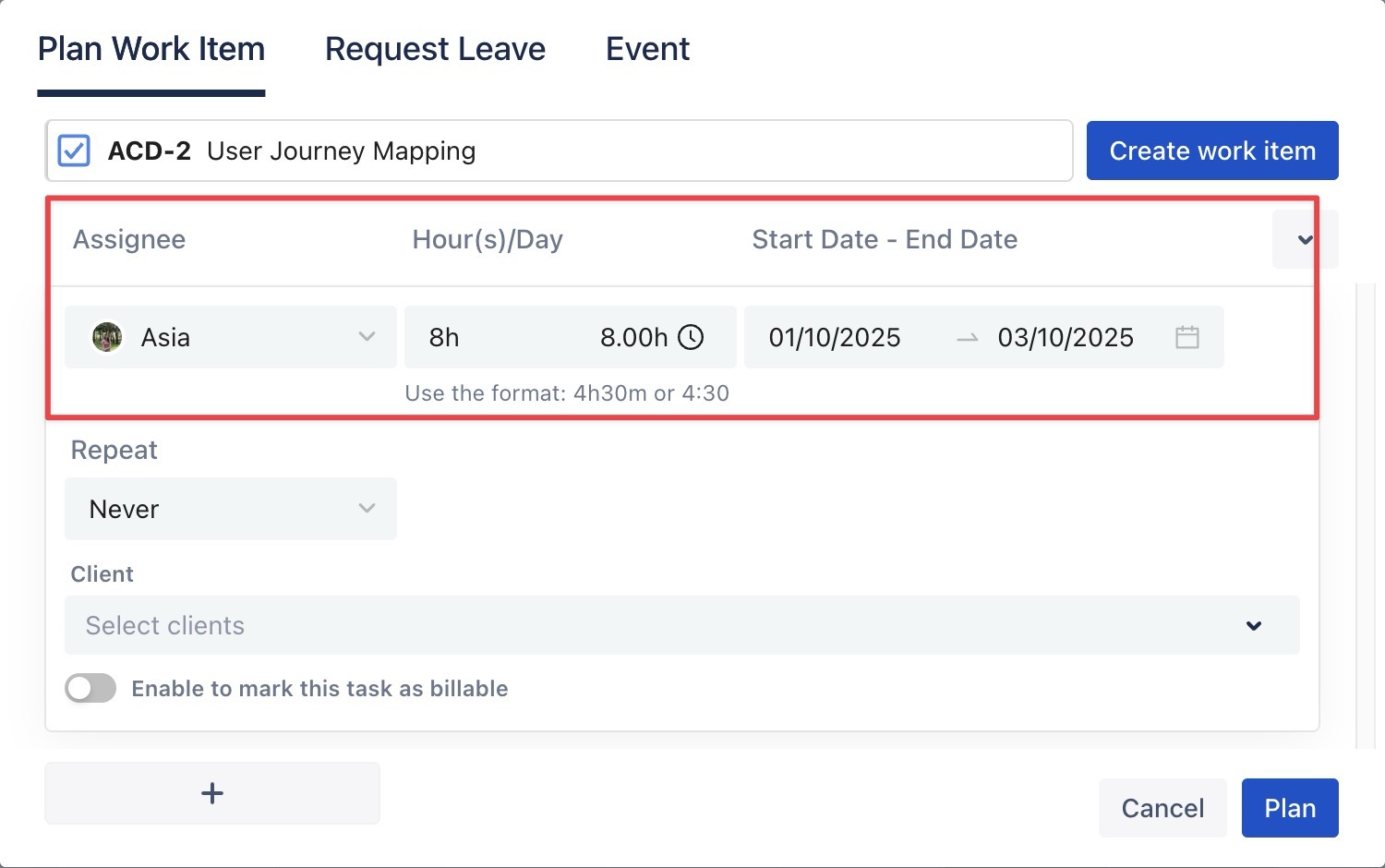The width and height of the screenshot is (1385, 868).
Task: Click the 03/10/2025 end date
Action: click(1066, 337)
